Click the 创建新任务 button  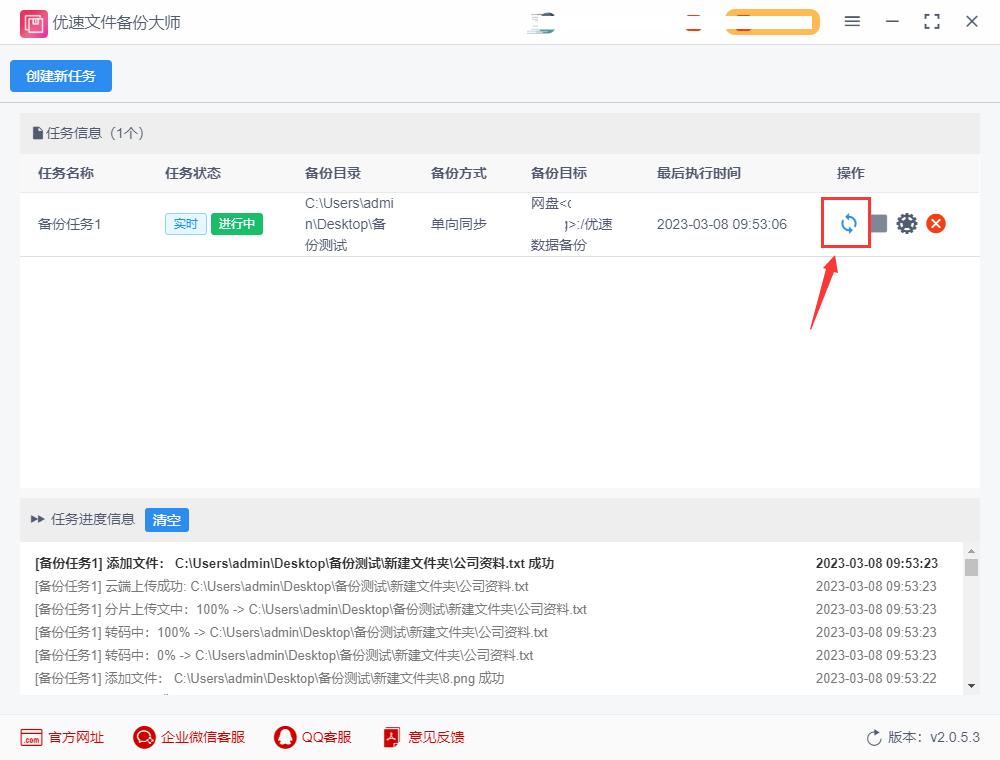[60, 75]
